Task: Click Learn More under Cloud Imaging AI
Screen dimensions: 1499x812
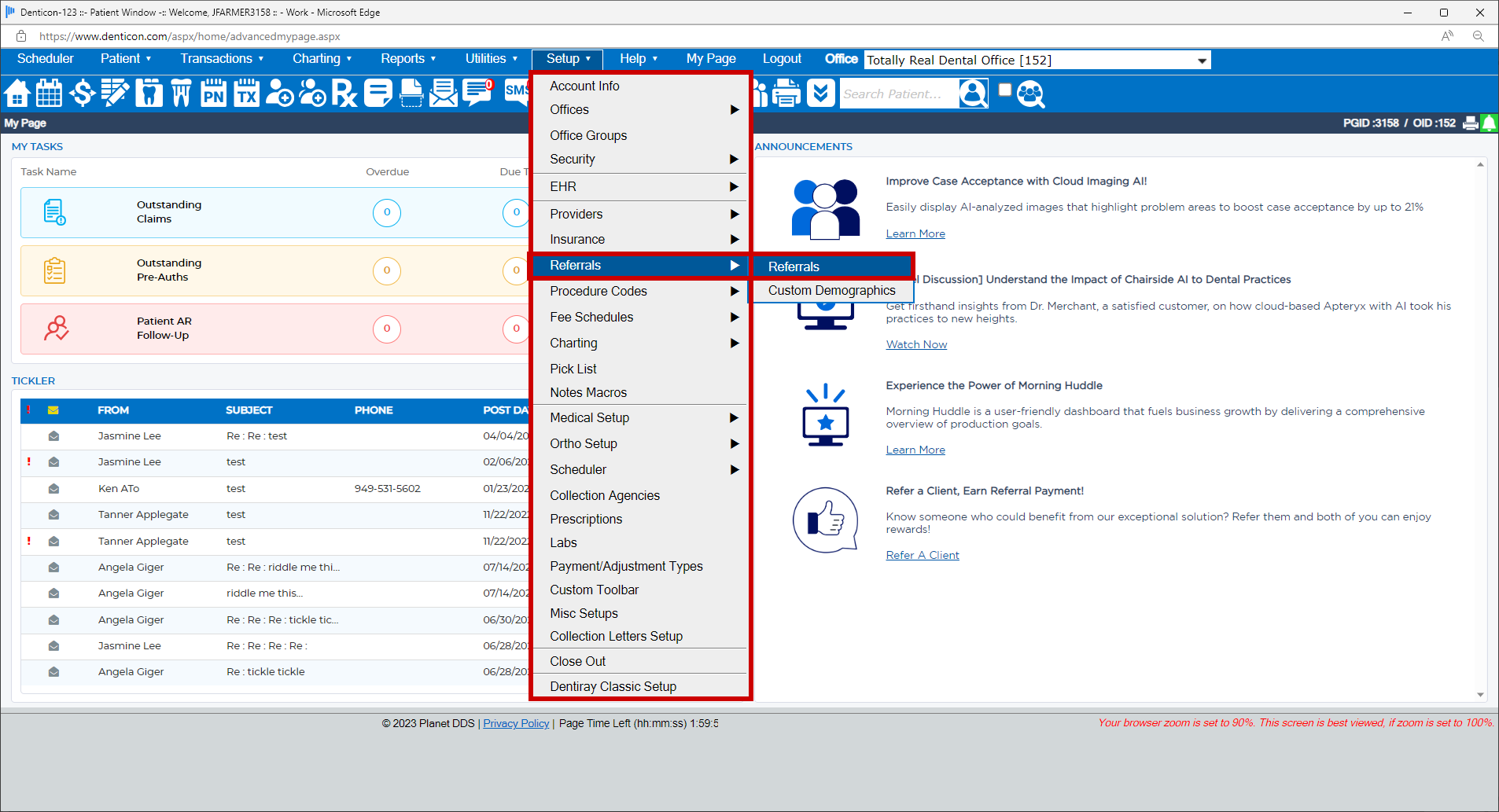Action: click(x=915, y=234)
